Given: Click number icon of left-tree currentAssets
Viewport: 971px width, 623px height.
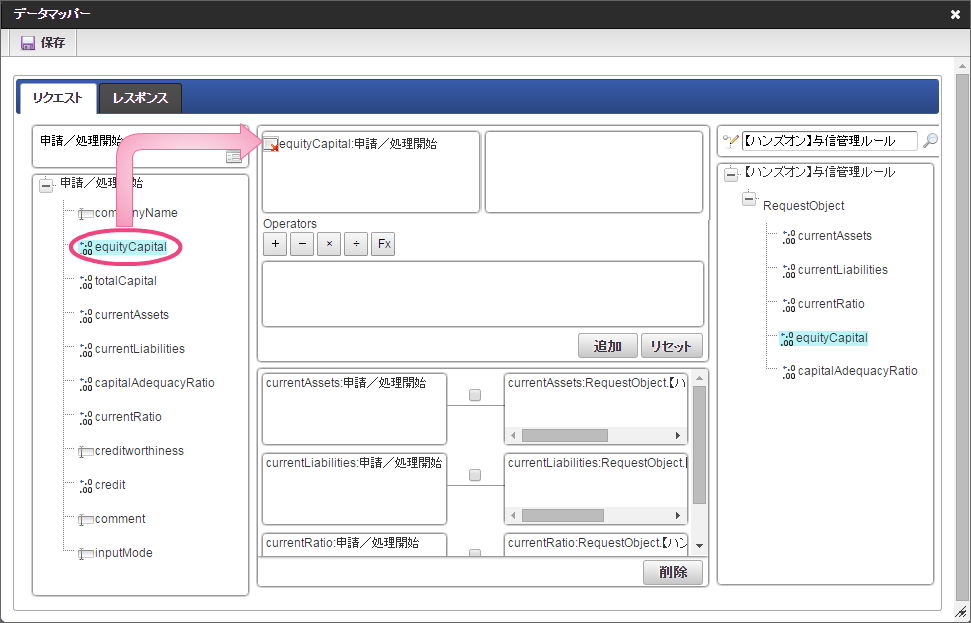Looking at the screenshot, I should coord(86,316).
